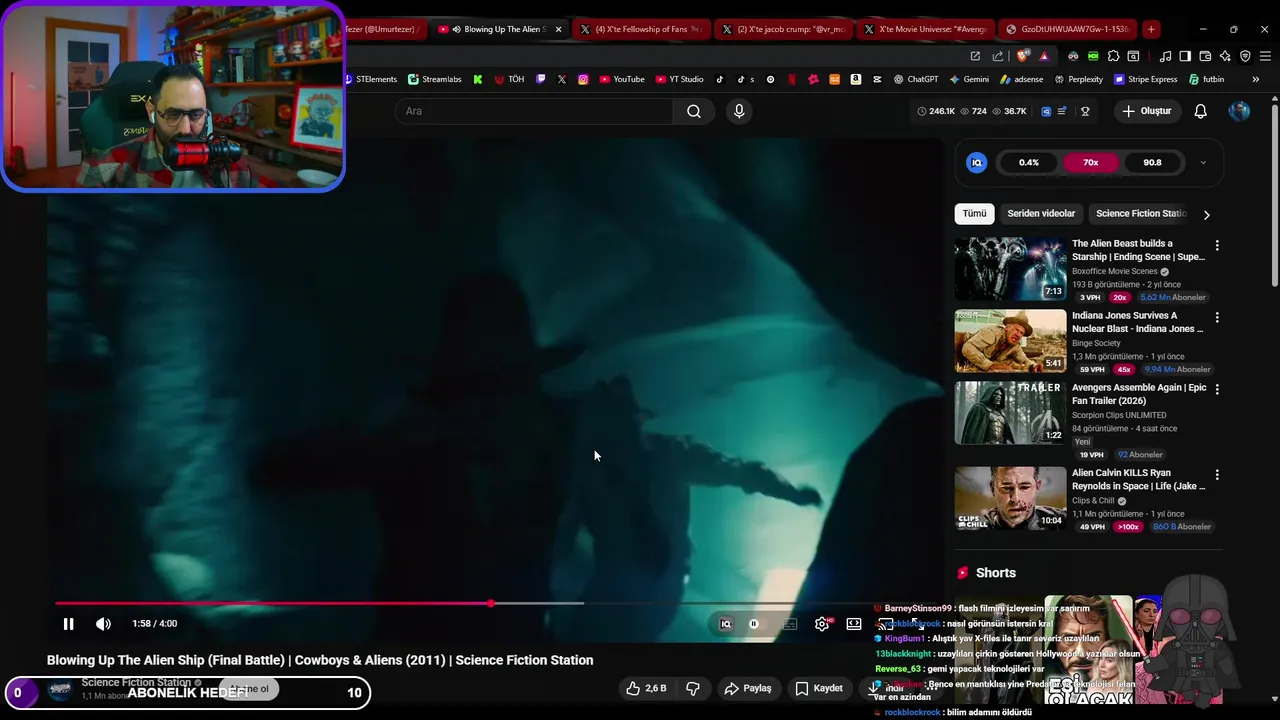Activate voice search microphone
This screenshot has width=1280, height=720.
(739, 111)
